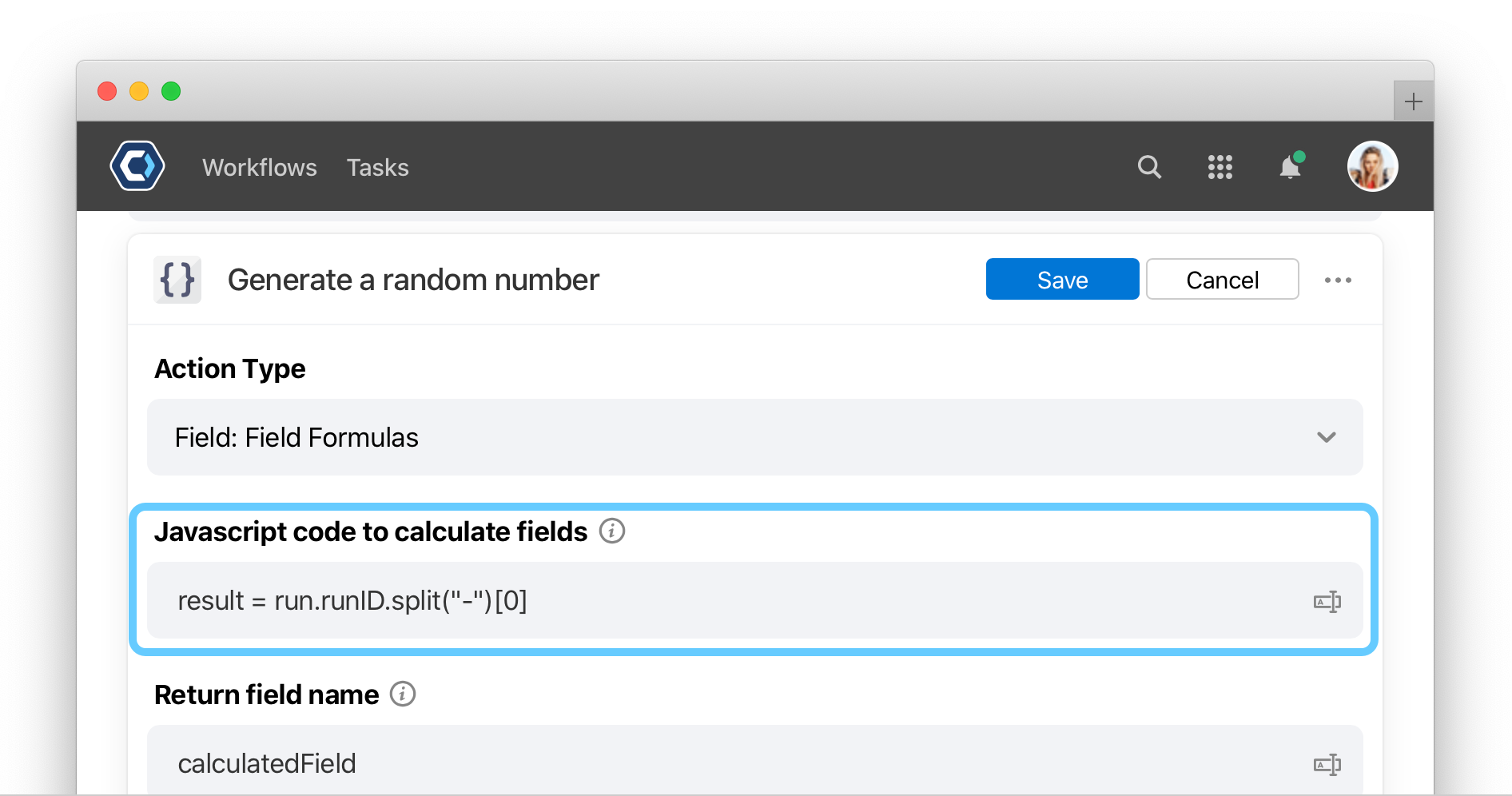Click the info icon next to Javascript code label
The width and height of the screenshot is (1512, 796).
point(611,531)
